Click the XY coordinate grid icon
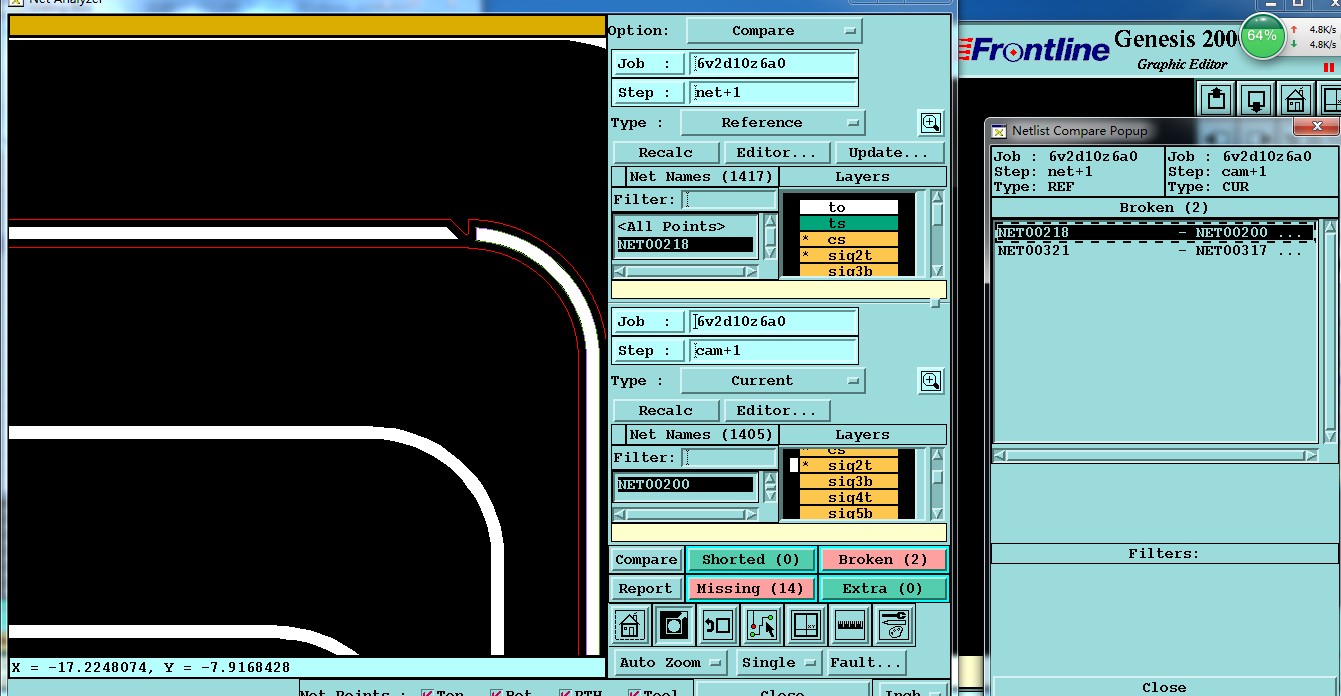Image resolution: width=1341 pixels, height=696 pixels. (806, 626)
